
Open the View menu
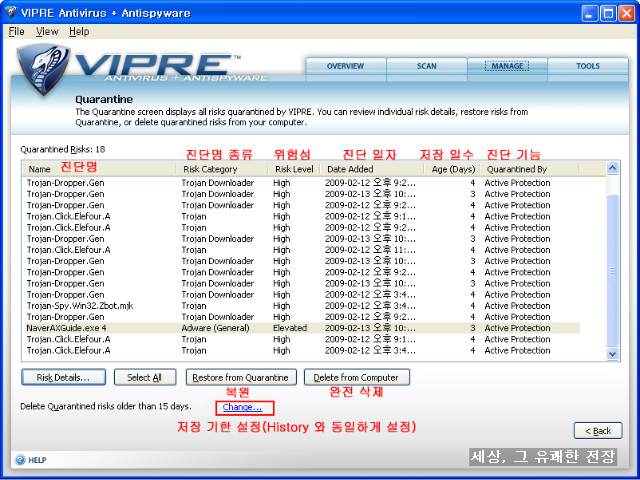[x=47, y=31]
